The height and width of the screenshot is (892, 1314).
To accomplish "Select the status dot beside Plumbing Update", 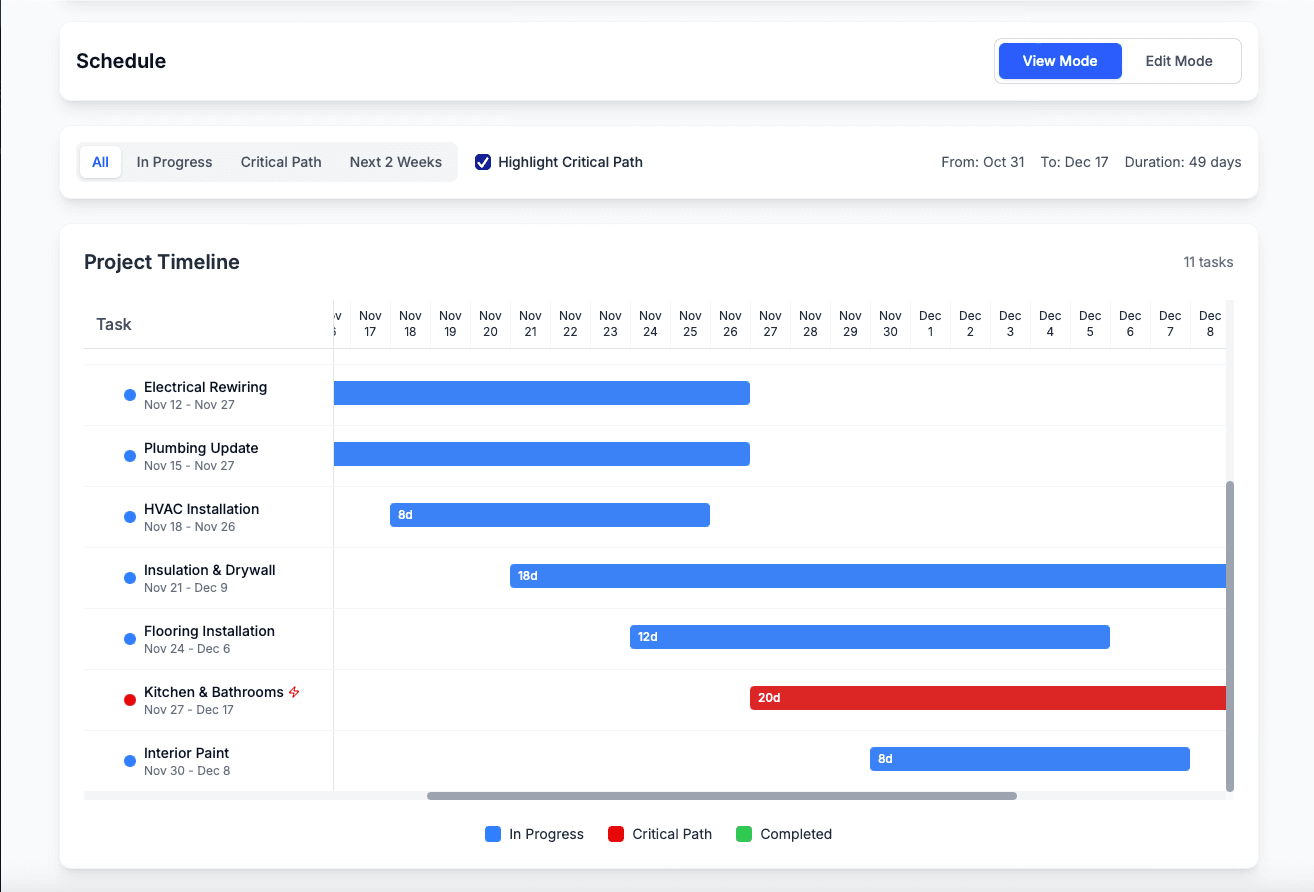I will click(x=129, y=456).
